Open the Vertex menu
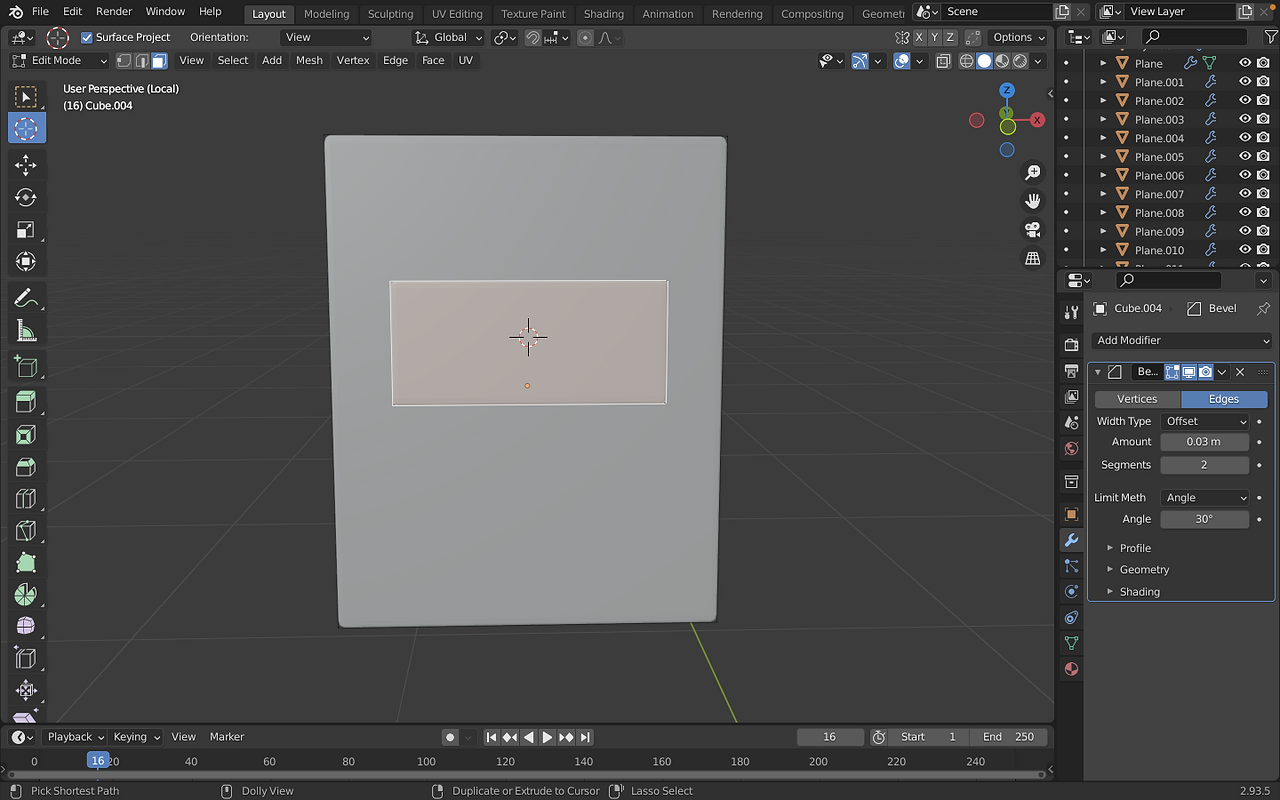The width and height of the screenshot is (1280, 800). (353, 60)
